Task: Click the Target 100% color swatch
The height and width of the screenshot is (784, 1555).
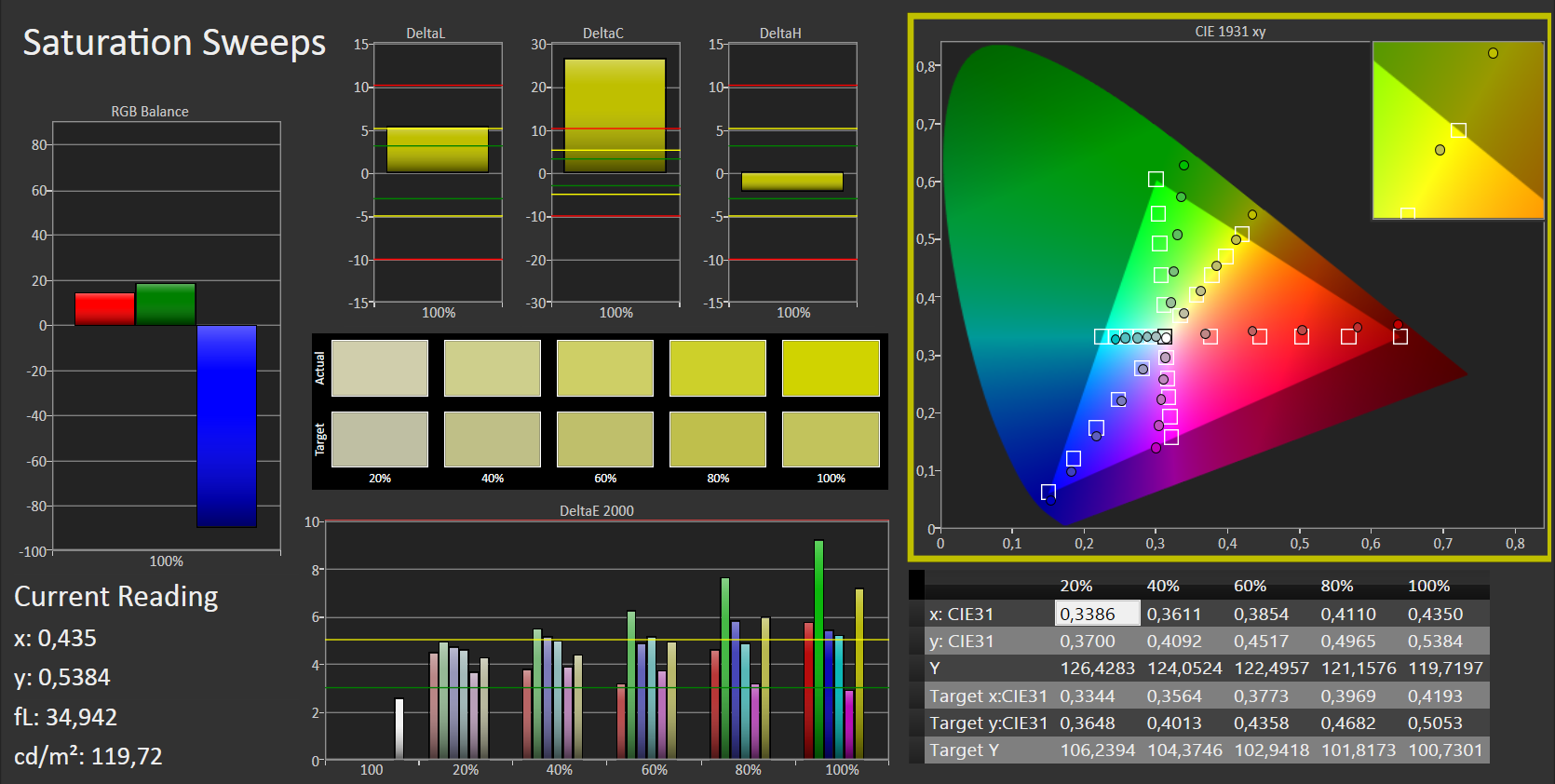Action: (831, 439)
